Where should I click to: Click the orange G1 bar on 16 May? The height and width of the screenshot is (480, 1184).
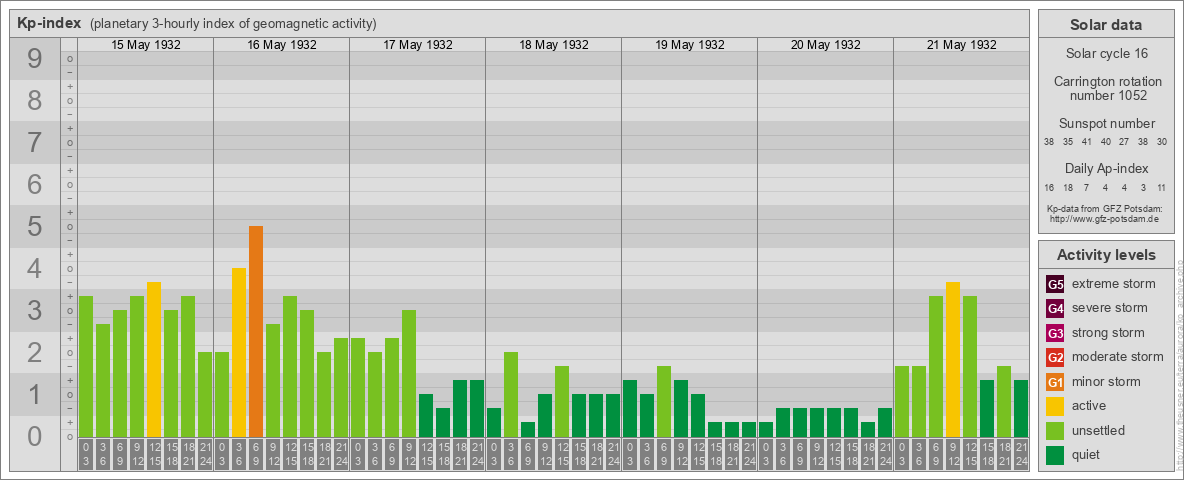click(x=256, y=331)
